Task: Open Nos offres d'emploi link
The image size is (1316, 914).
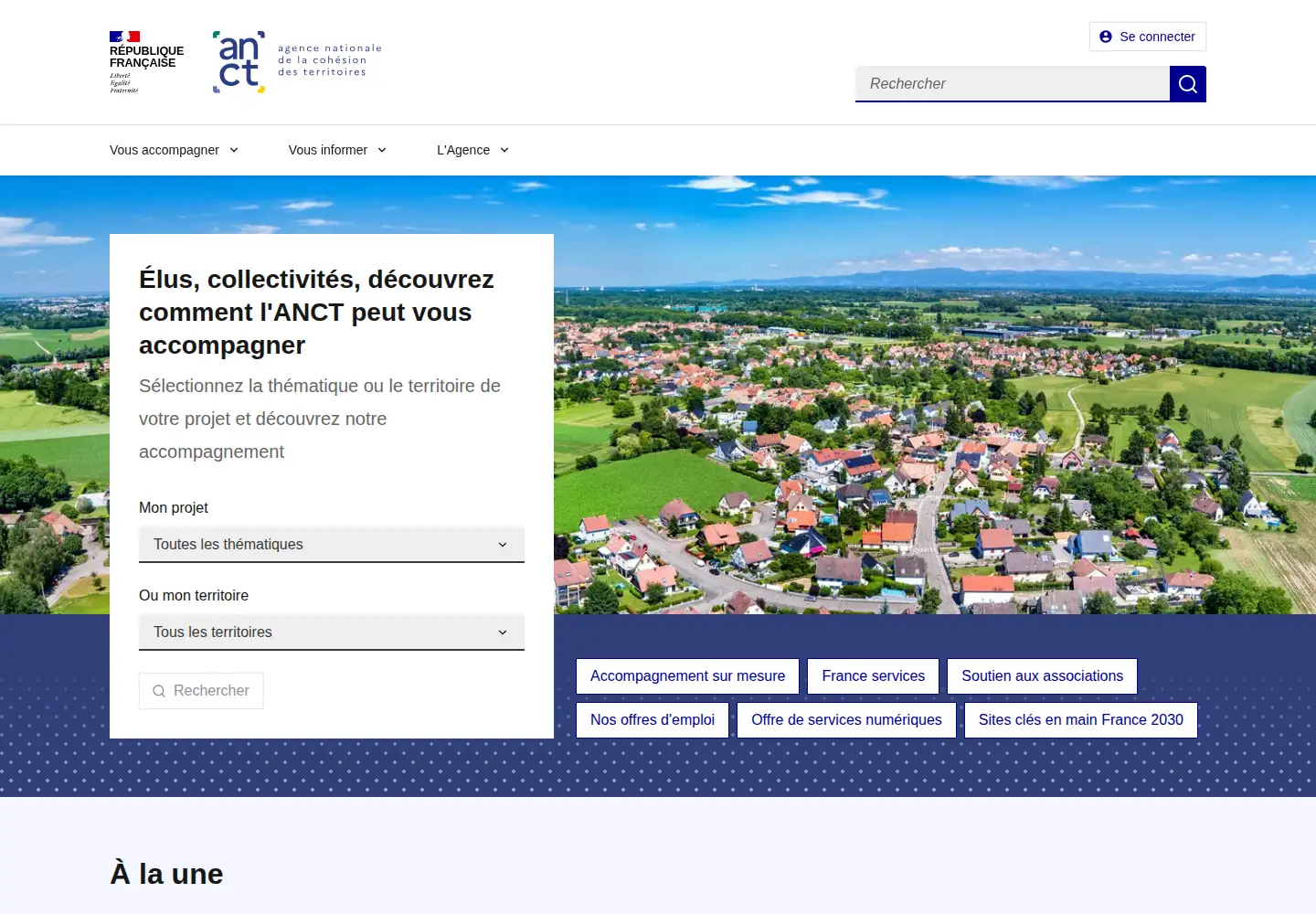Action: tap(653, 720)
